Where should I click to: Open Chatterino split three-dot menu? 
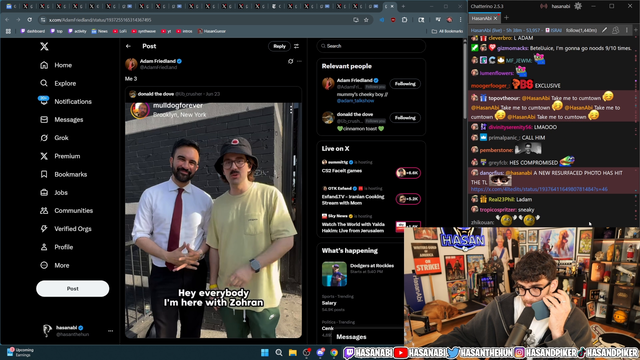click(627, 30)
